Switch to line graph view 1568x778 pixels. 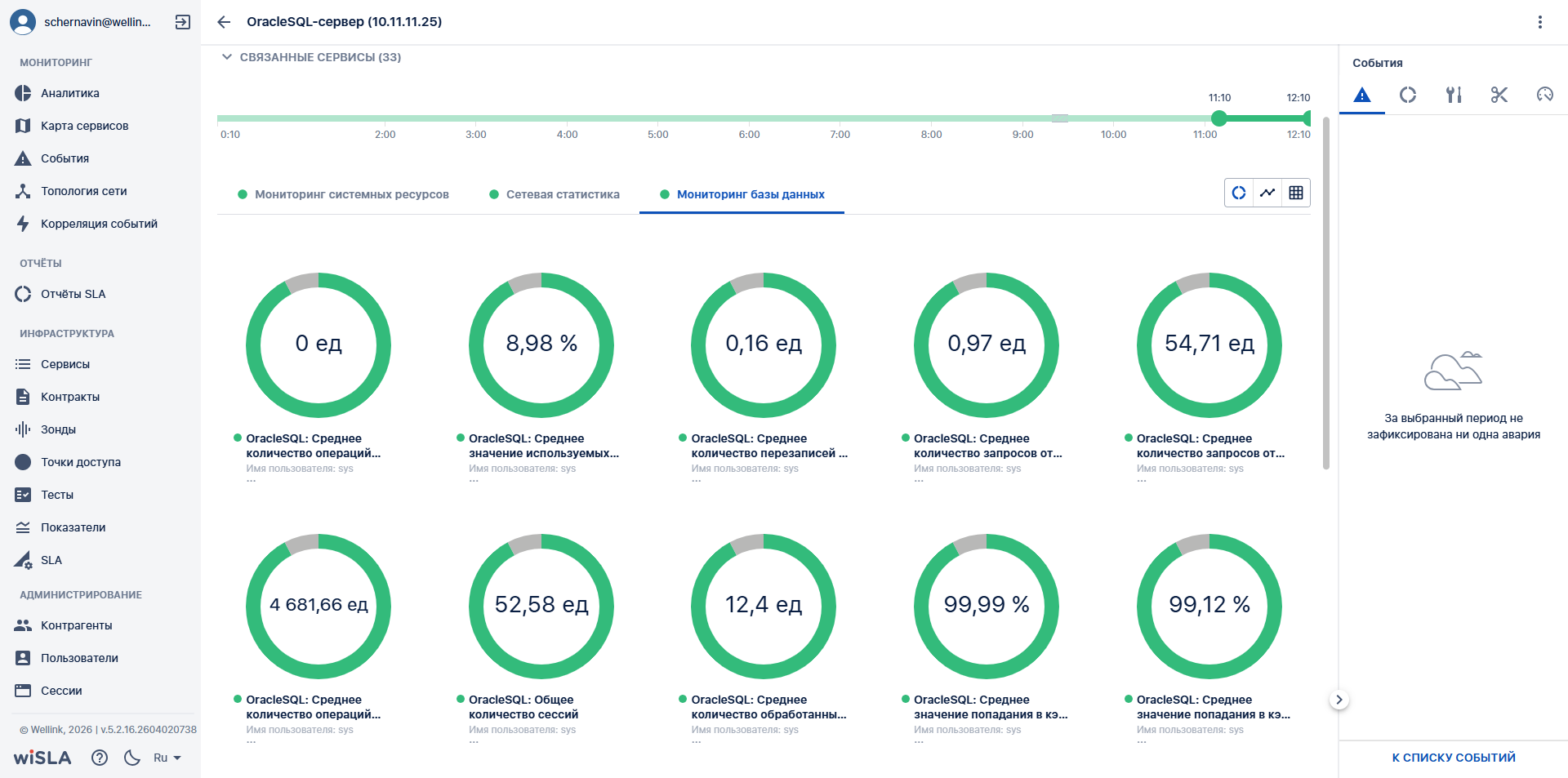pyautogui.click(x=1267, y=193)
